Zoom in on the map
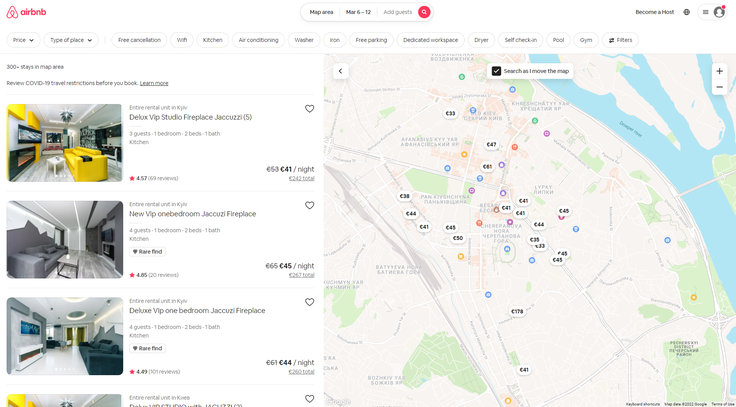Screen dimensions: 736x407 (719, 71)
